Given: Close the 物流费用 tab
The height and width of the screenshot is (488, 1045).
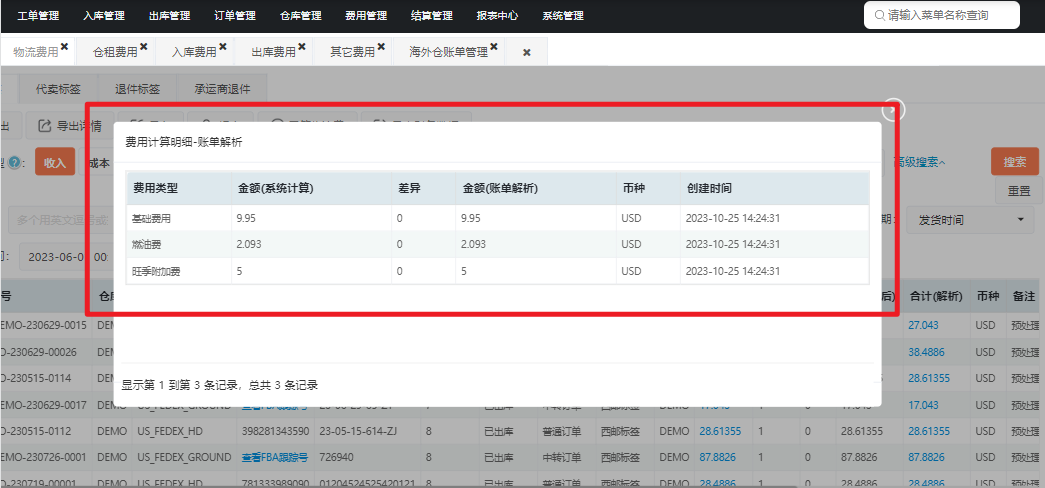Looking at the screenshot, I should click(65, 47).
